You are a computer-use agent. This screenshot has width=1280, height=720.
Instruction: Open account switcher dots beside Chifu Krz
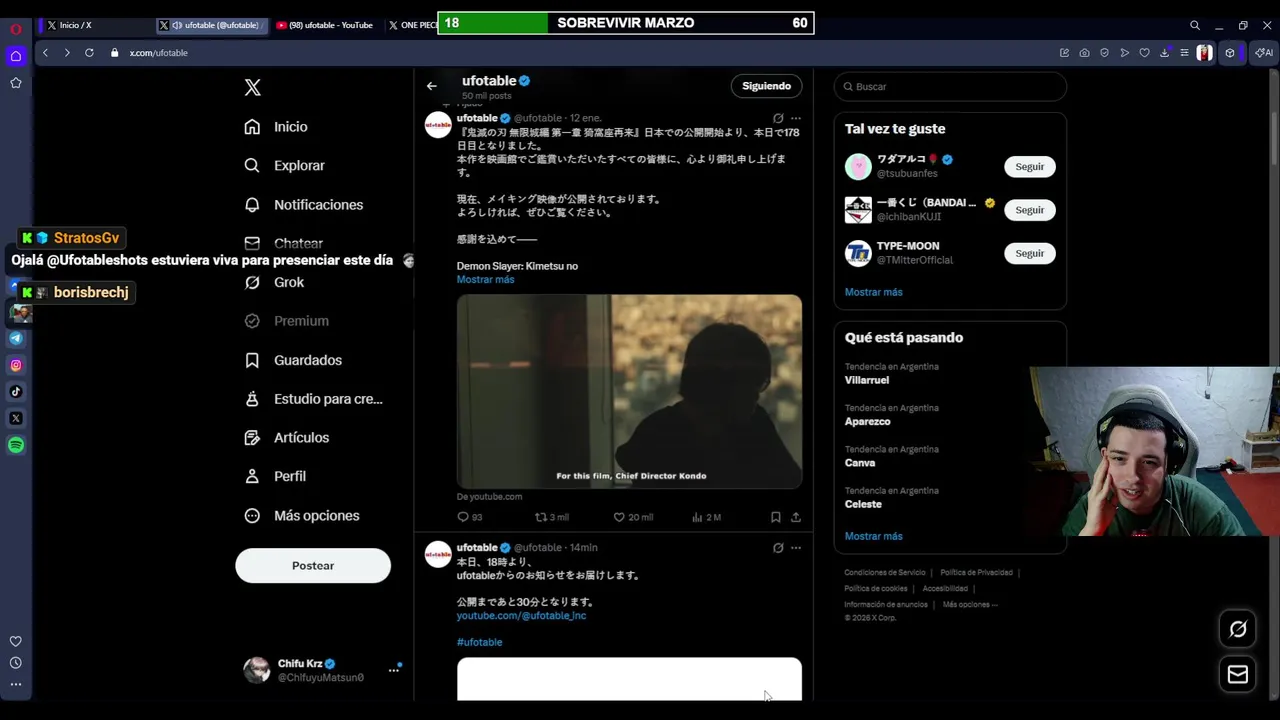pos(394,670)
